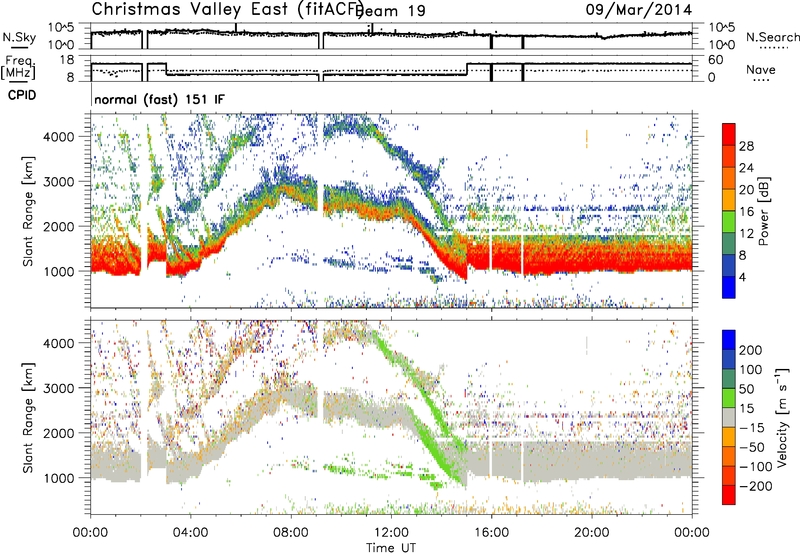Click the '24' tick on Power colorbar
The width and height of the screenshot is (800, 554).
tap(746, 168)
